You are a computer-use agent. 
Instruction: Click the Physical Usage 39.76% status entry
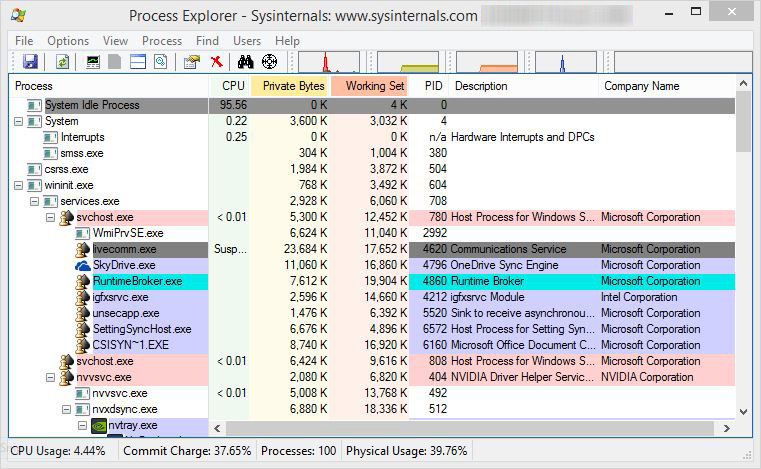406,451
